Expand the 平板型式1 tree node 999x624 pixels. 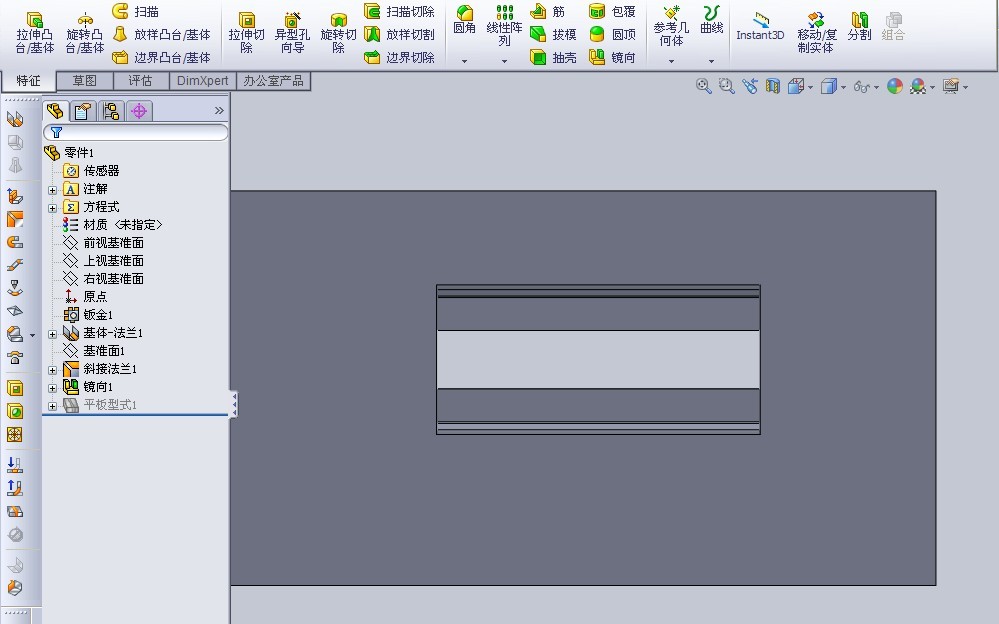tap(52, 405)
